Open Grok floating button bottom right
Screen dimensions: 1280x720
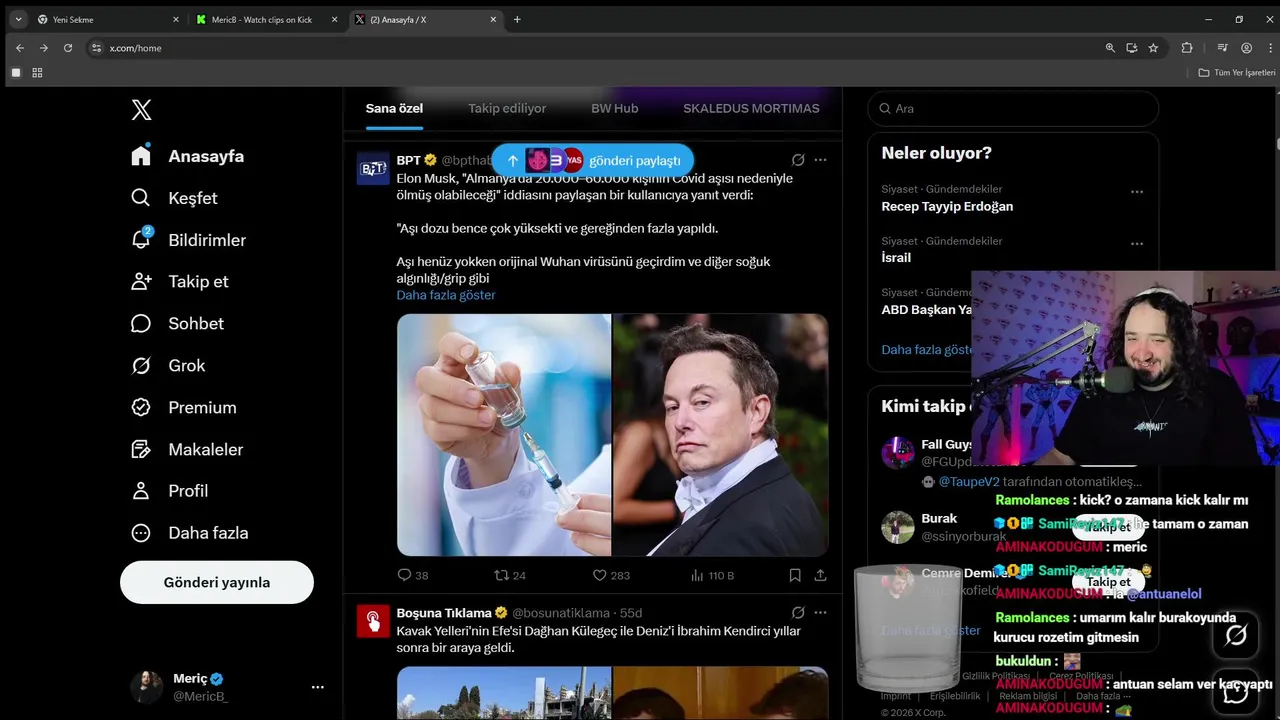click(x=1236, y=635)
